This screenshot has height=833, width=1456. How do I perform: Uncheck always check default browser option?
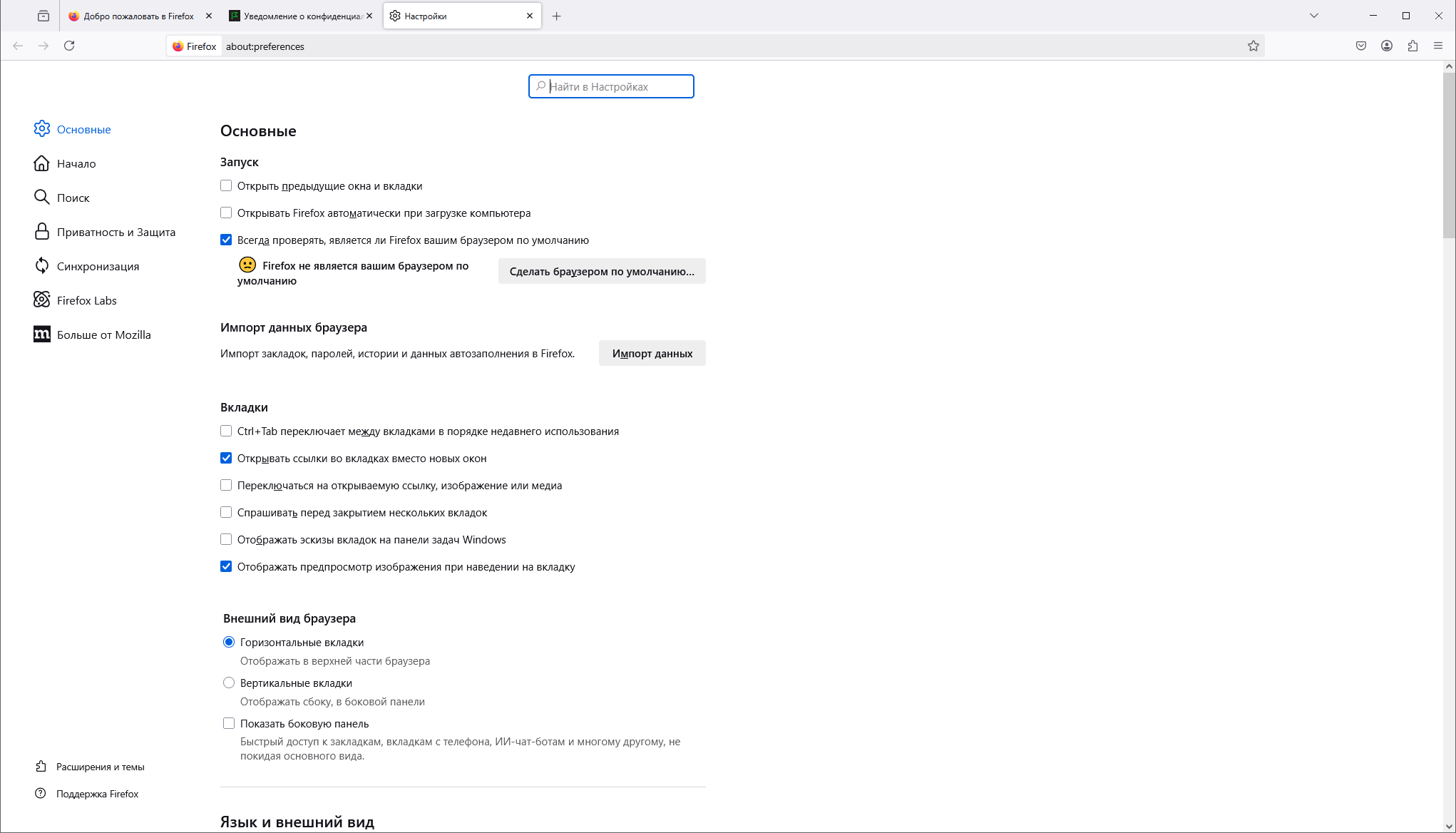[x=226, y=240]
